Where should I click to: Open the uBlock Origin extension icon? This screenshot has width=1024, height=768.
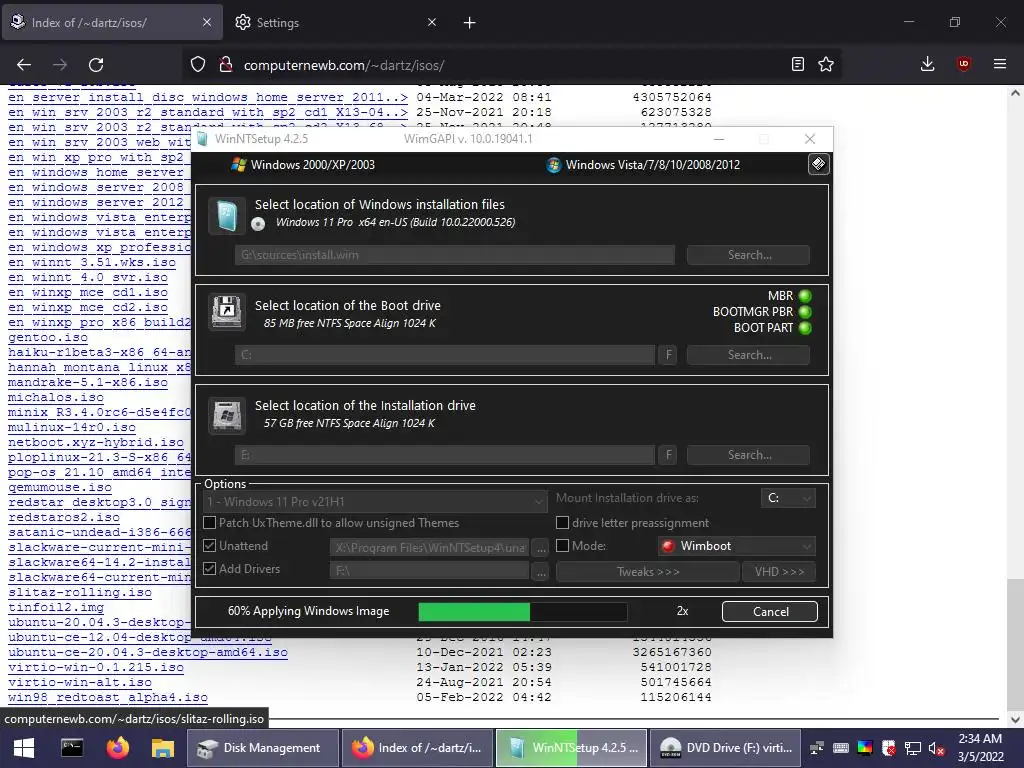click(963, 64)
